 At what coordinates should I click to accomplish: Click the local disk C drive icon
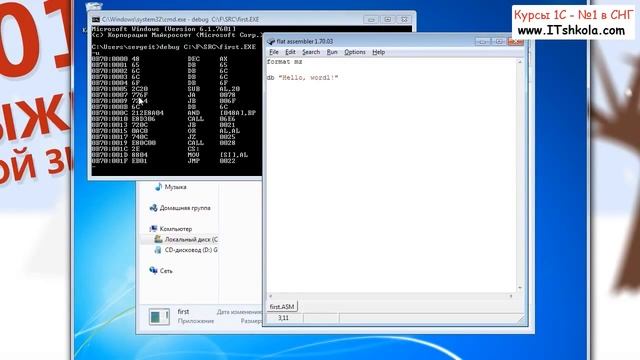click(x=158, y=240)
